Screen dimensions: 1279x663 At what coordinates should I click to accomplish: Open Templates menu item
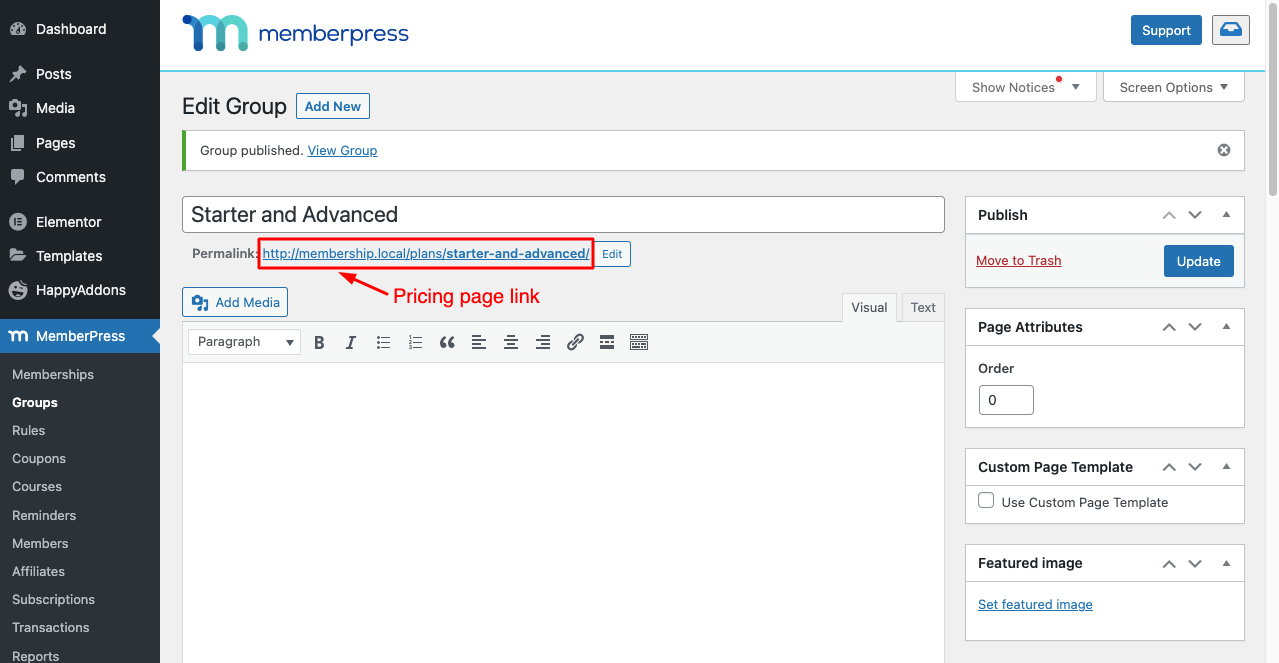pyautogui.click(x=80, y=256)
